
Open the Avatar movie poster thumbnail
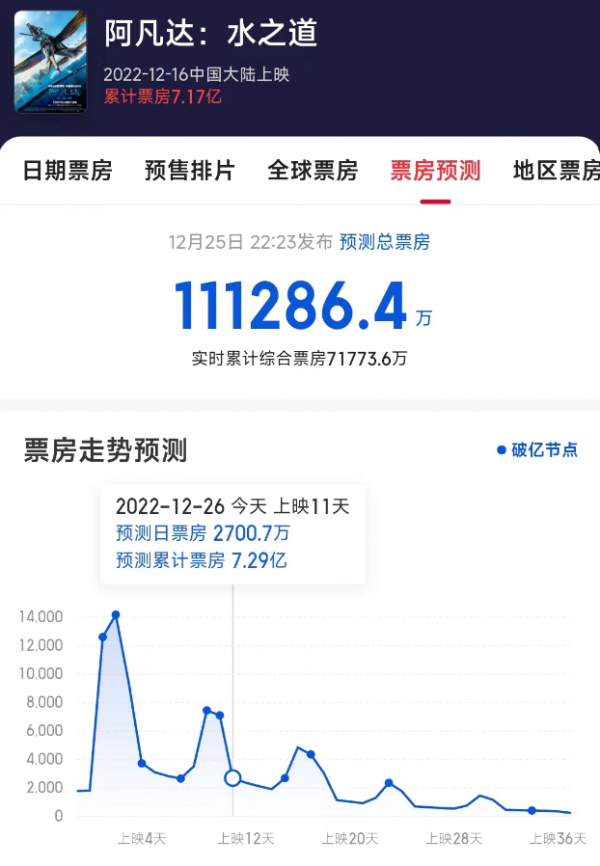(50, 62)
